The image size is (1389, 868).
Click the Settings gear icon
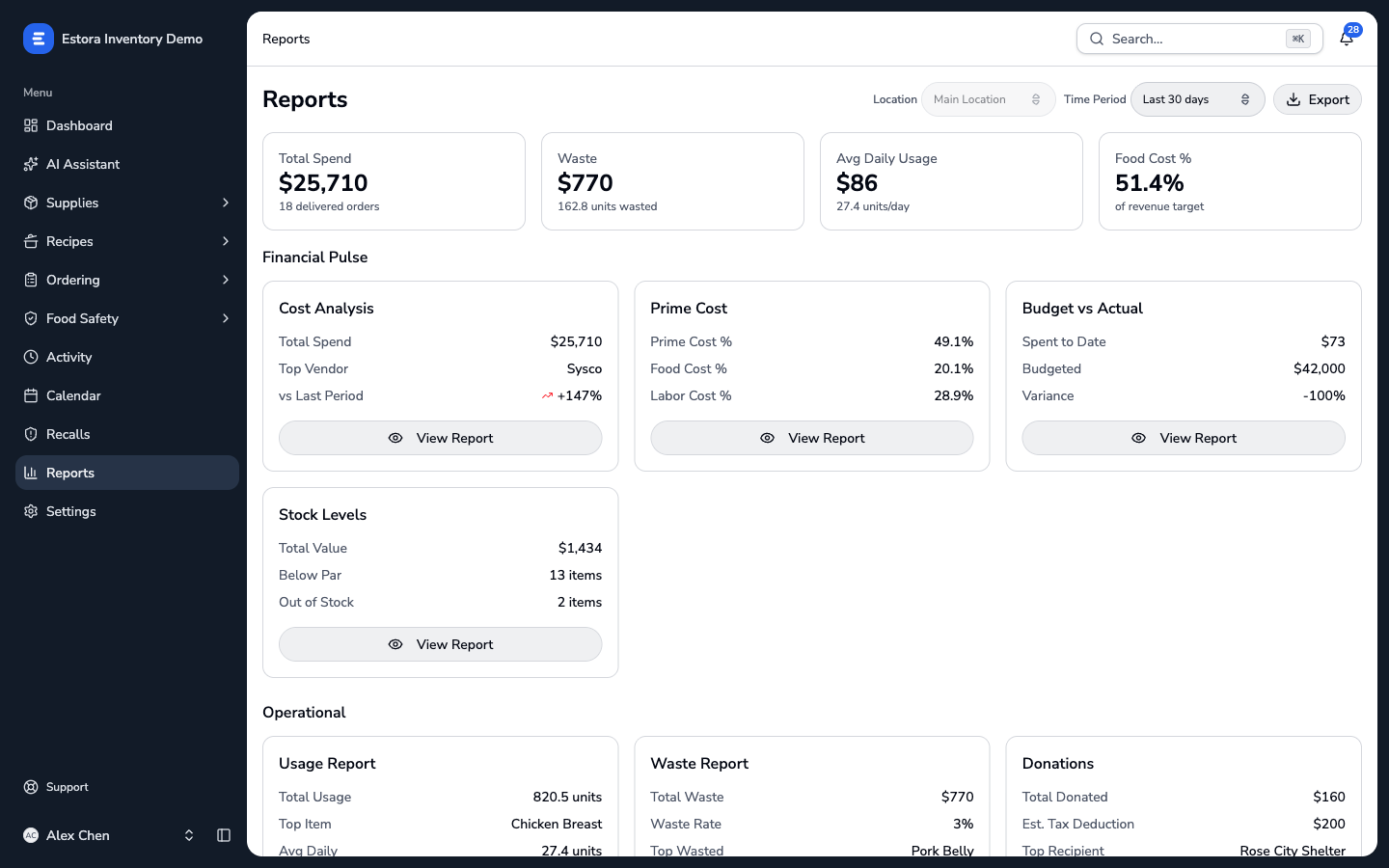click(31, 511)
